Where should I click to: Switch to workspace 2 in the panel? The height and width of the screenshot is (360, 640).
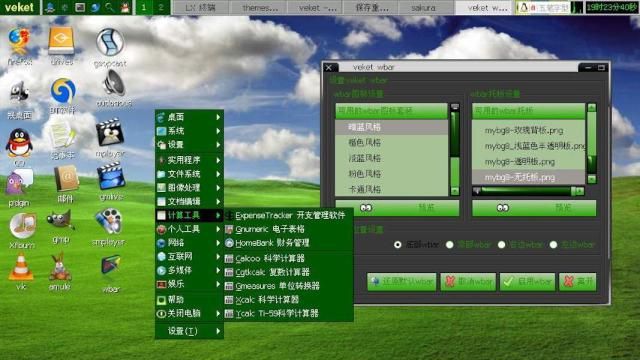pyautogui.click(x=161, y=7)
